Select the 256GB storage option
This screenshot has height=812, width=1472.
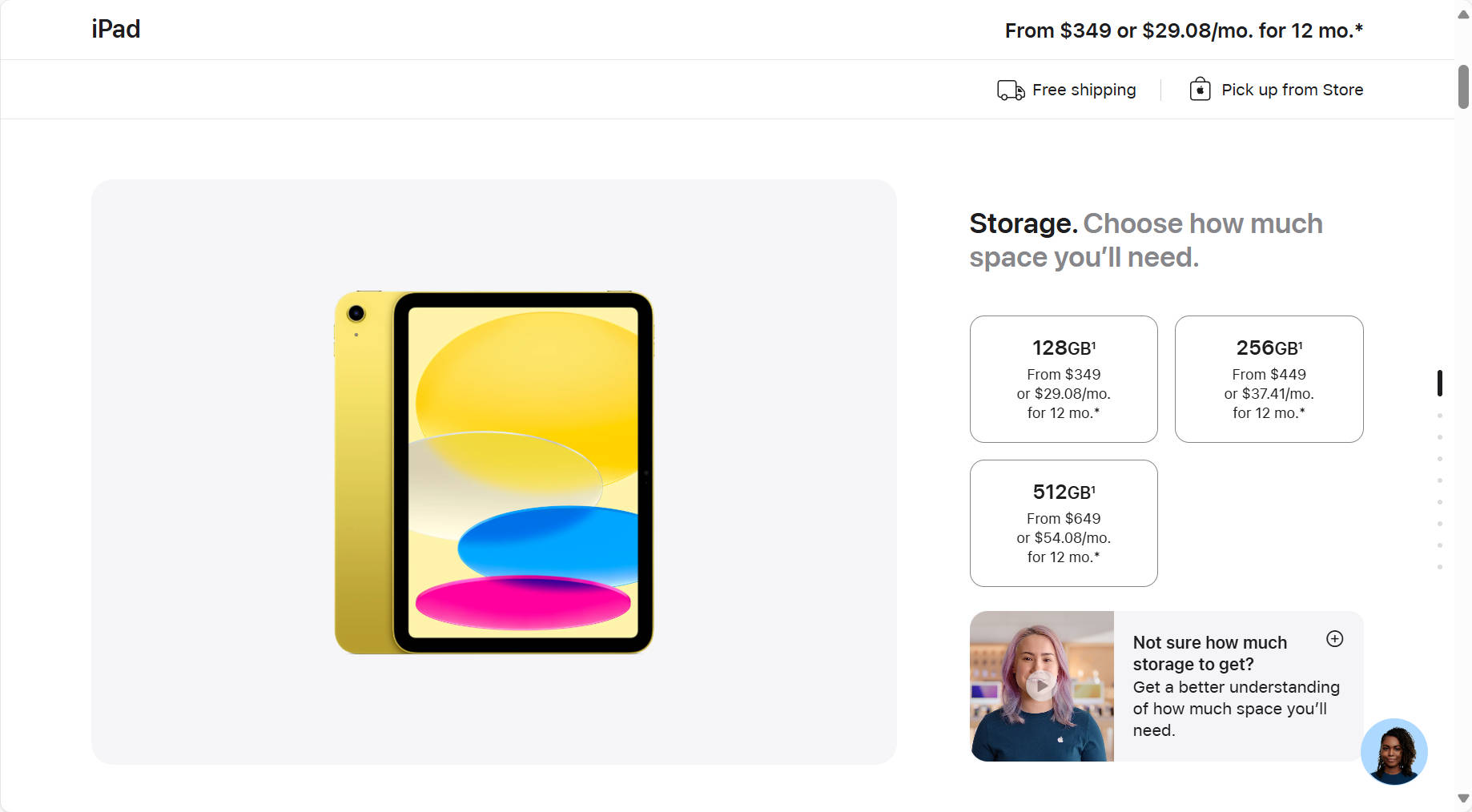point(1269,379)
